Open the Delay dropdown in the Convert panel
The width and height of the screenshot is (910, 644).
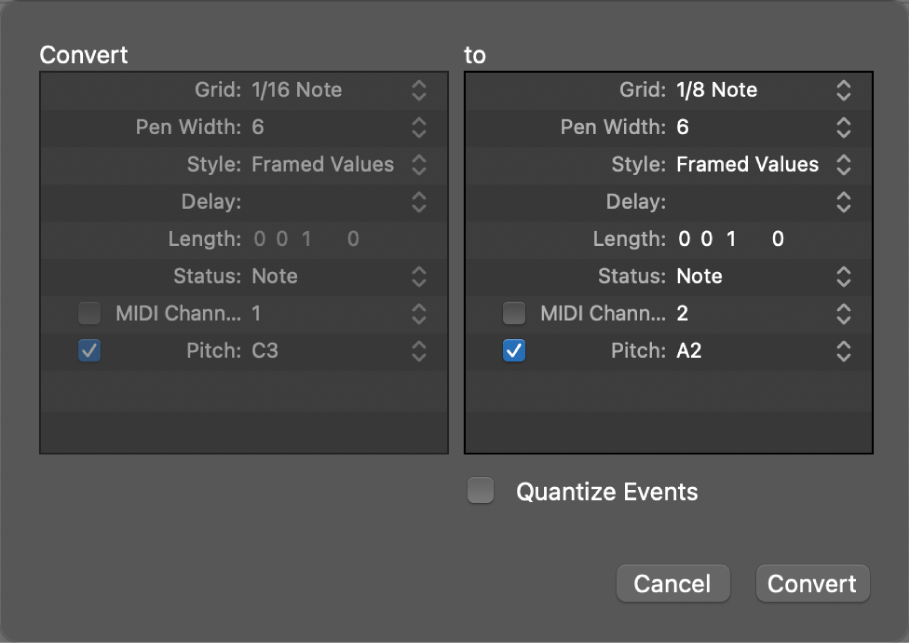coord(419,202)
